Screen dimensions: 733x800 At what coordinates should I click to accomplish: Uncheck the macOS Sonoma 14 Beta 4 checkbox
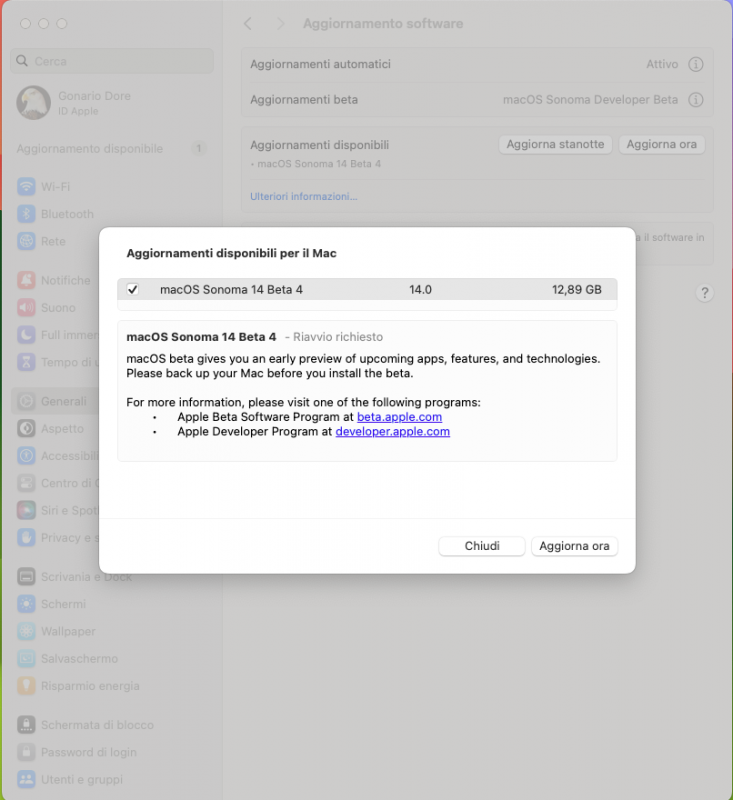coord(133,289)
